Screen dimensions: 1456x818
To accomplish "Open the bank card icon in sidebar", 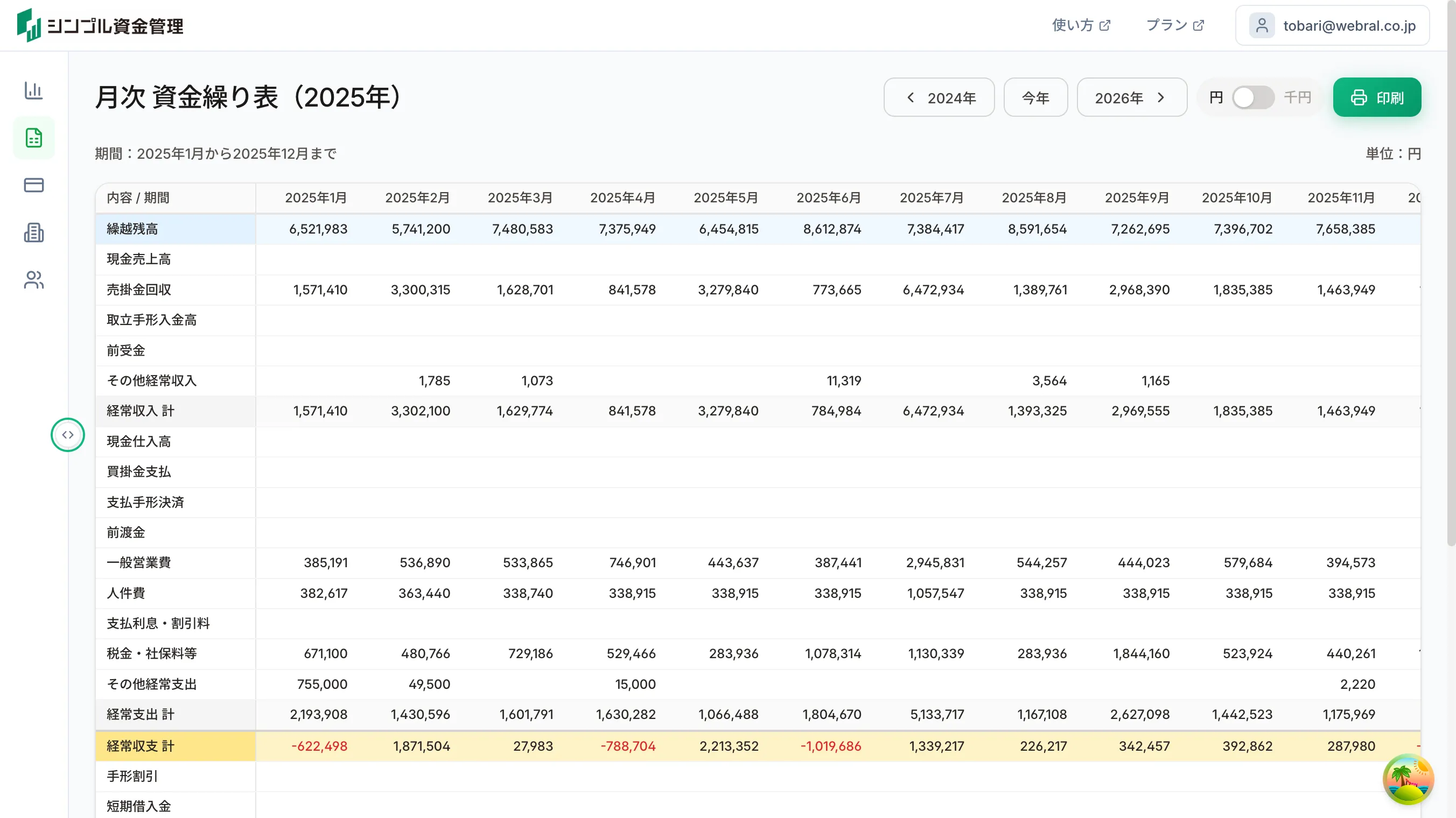I will pyautogui.click(x=33, y=185).
